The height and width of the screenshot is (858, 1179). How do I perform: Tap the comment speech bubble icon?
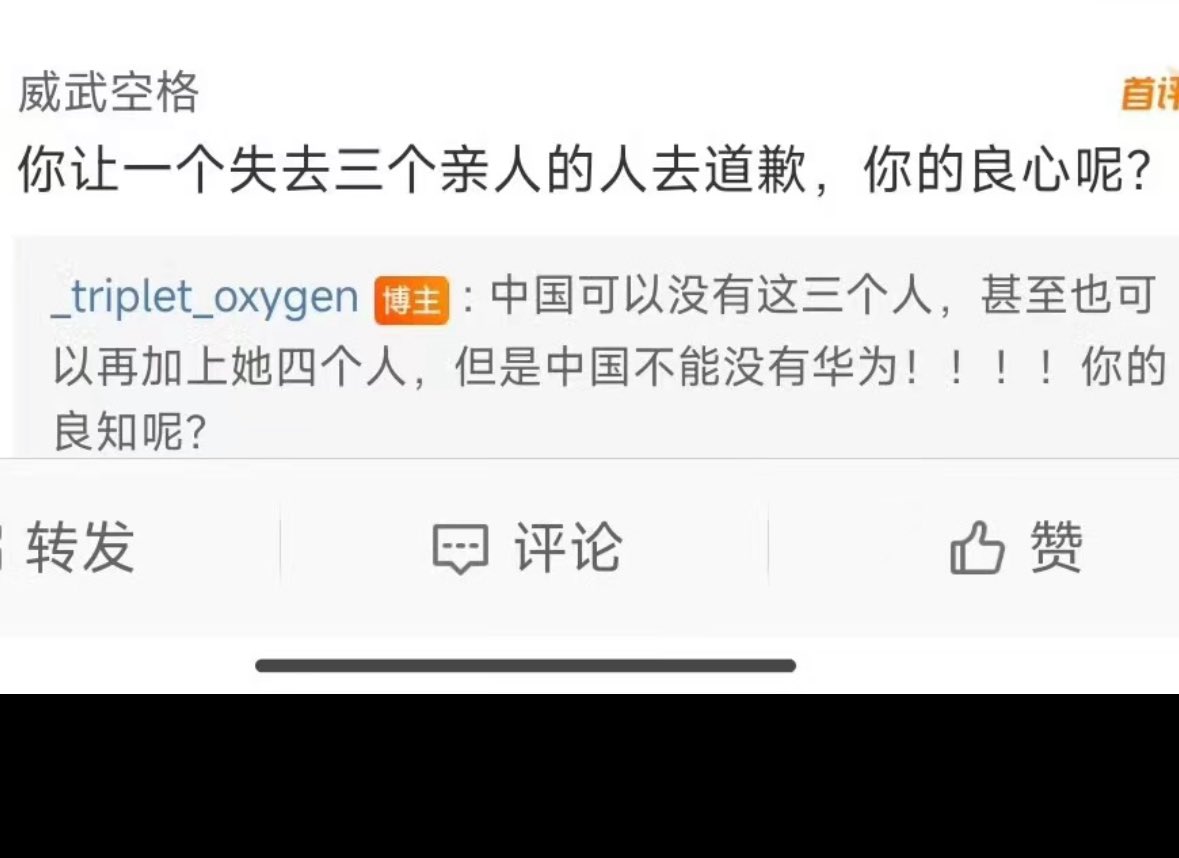[x=460, y=549]
